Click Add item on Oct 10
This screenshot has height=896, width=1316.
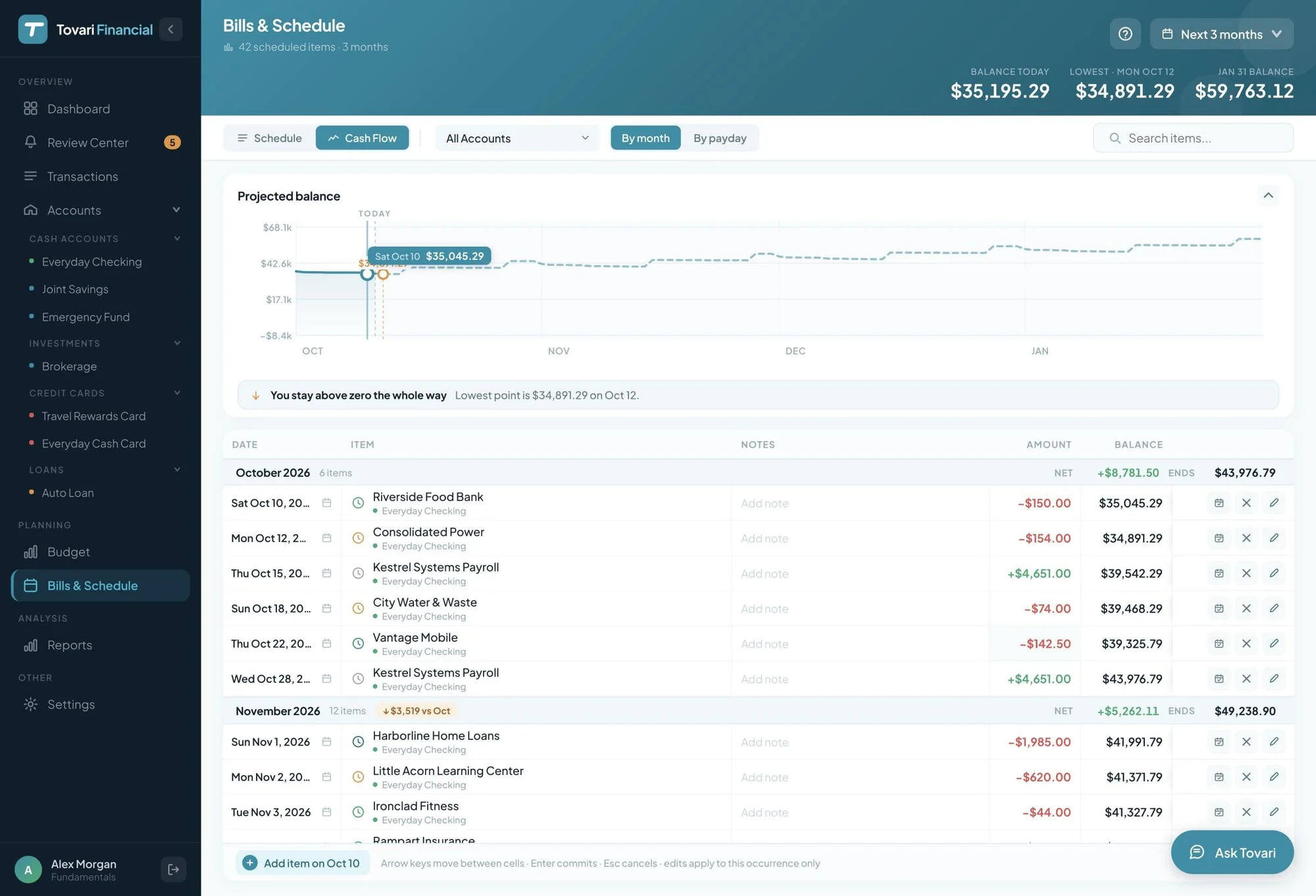[x=302, y=863]
